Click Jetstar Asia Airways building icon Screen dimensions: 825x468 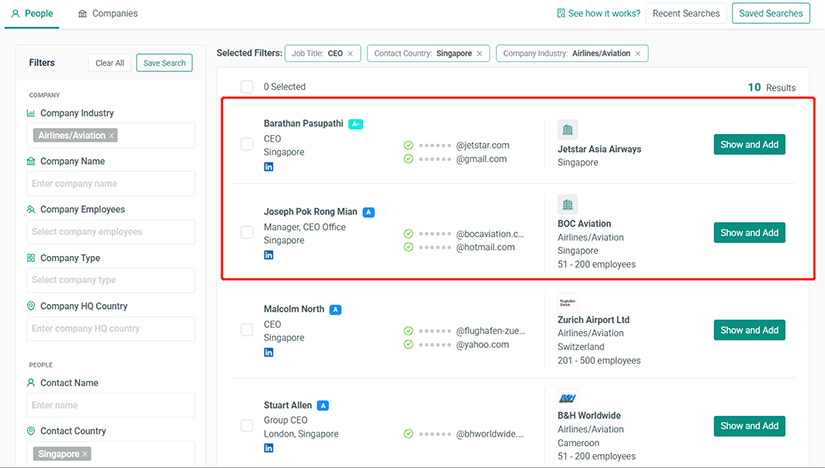(567, 130)
